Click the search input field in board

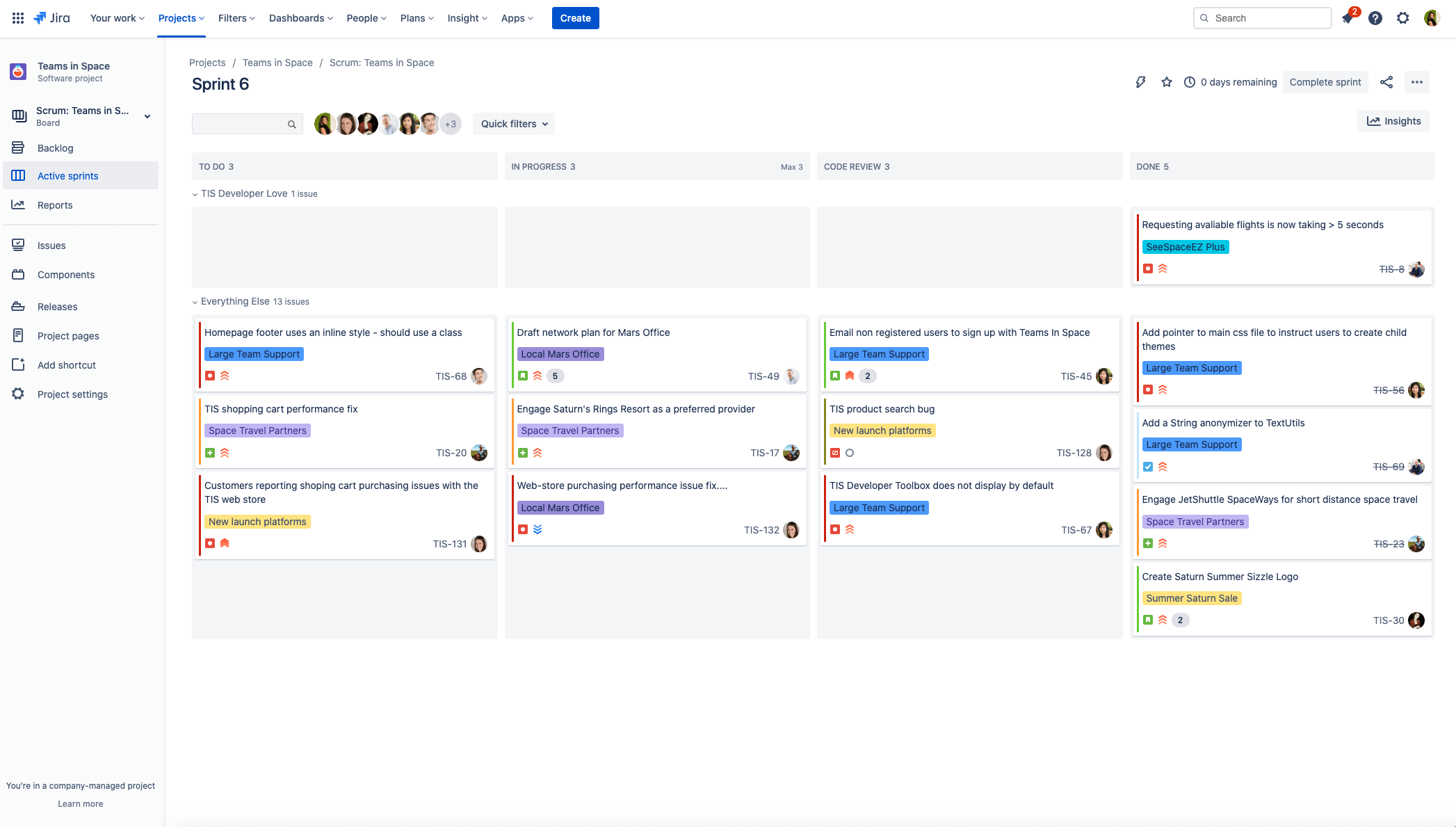[244, 123]
